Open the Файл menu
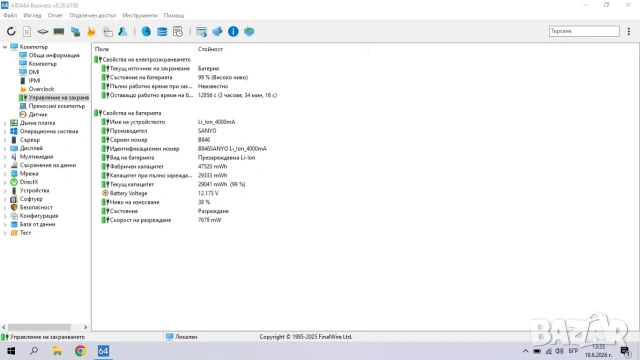The image size is (640, 360). pyautogui.click(x=10, y=16)
